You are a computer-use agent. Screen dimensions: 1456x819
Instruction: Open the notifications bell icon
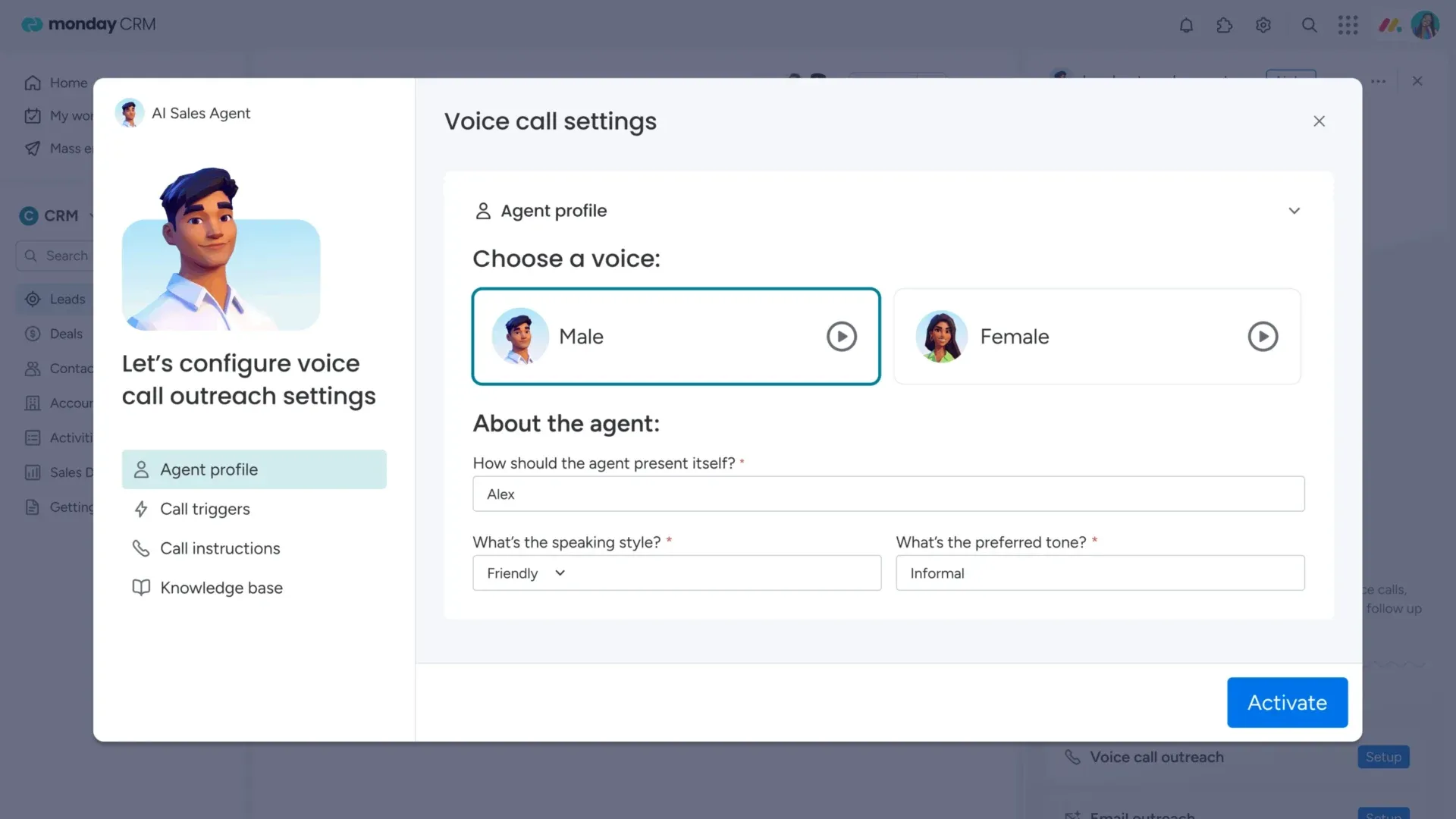coord(1186,25)
